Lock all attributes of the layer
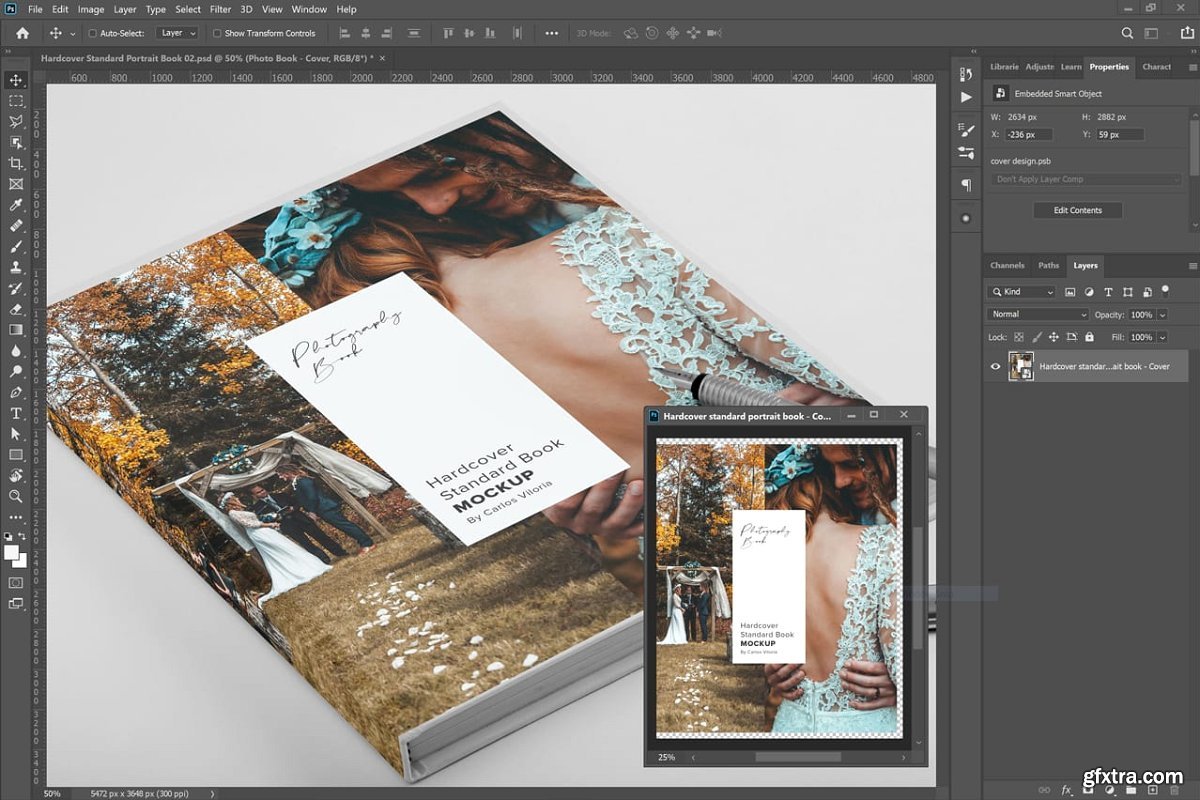Screen dimensions: 1200x800 point(1089,338)
